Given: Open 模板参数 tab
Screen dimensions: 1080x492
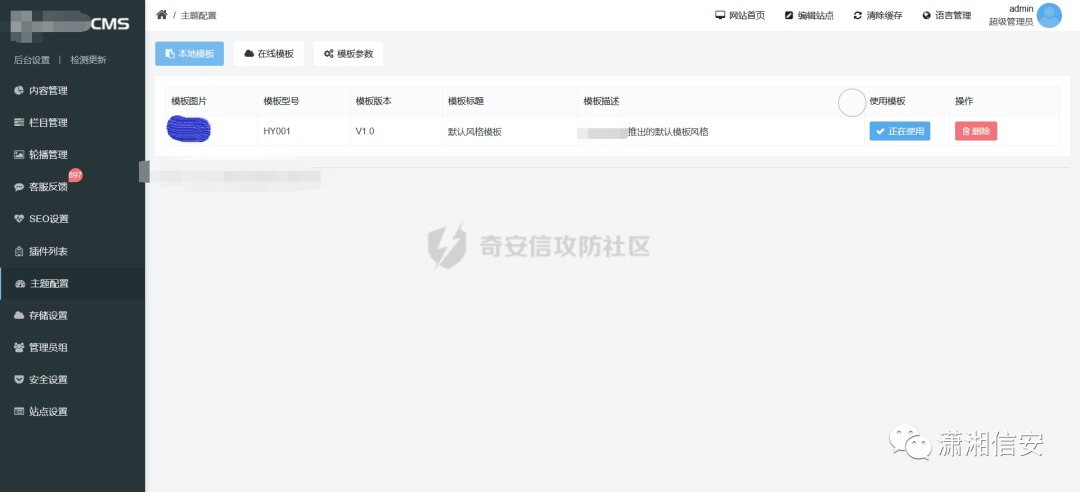Looking at the screenshot, I should click(349, 54).
